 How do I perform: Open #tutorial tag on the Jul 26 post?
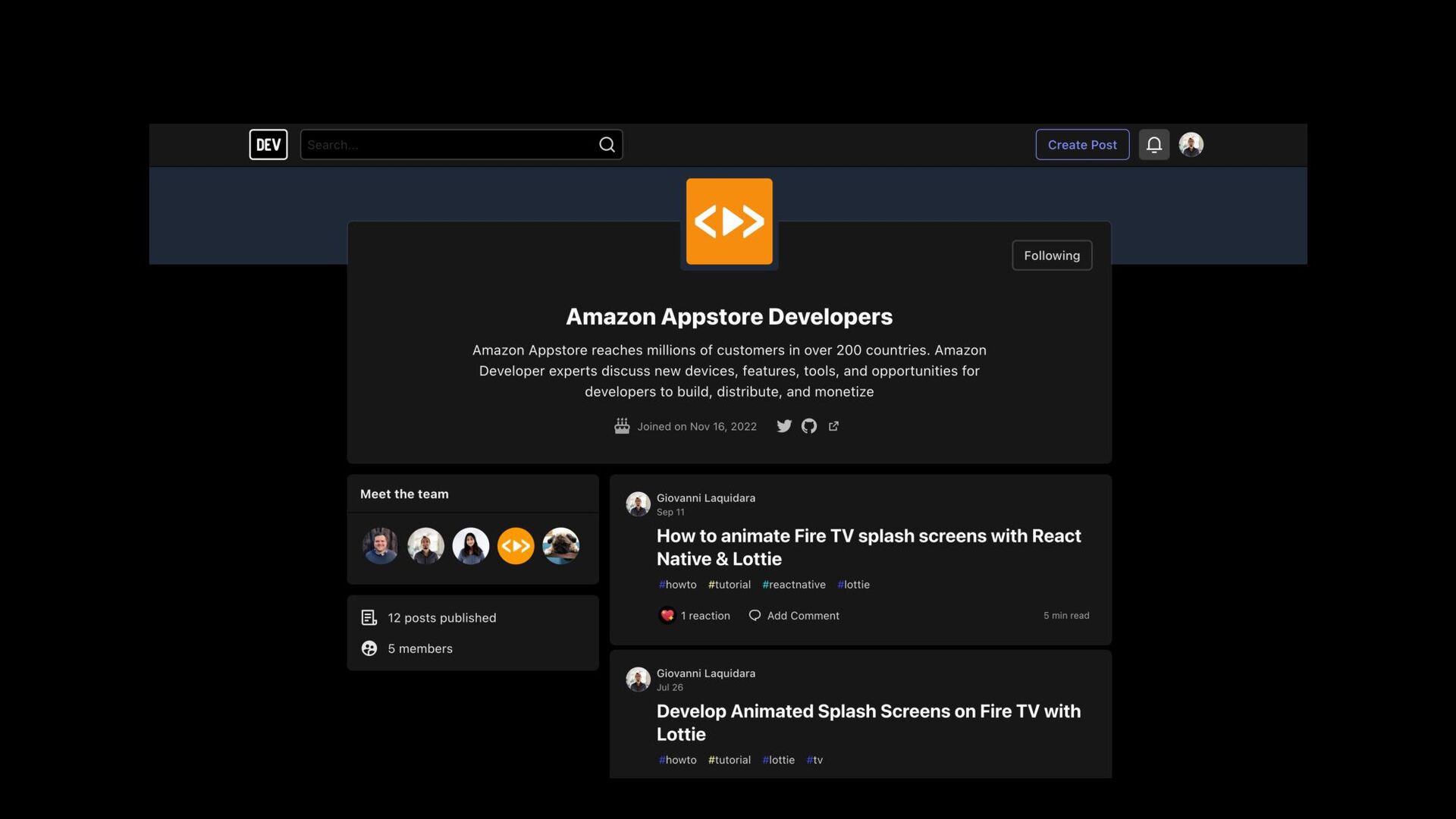click(x=729, y=760)
